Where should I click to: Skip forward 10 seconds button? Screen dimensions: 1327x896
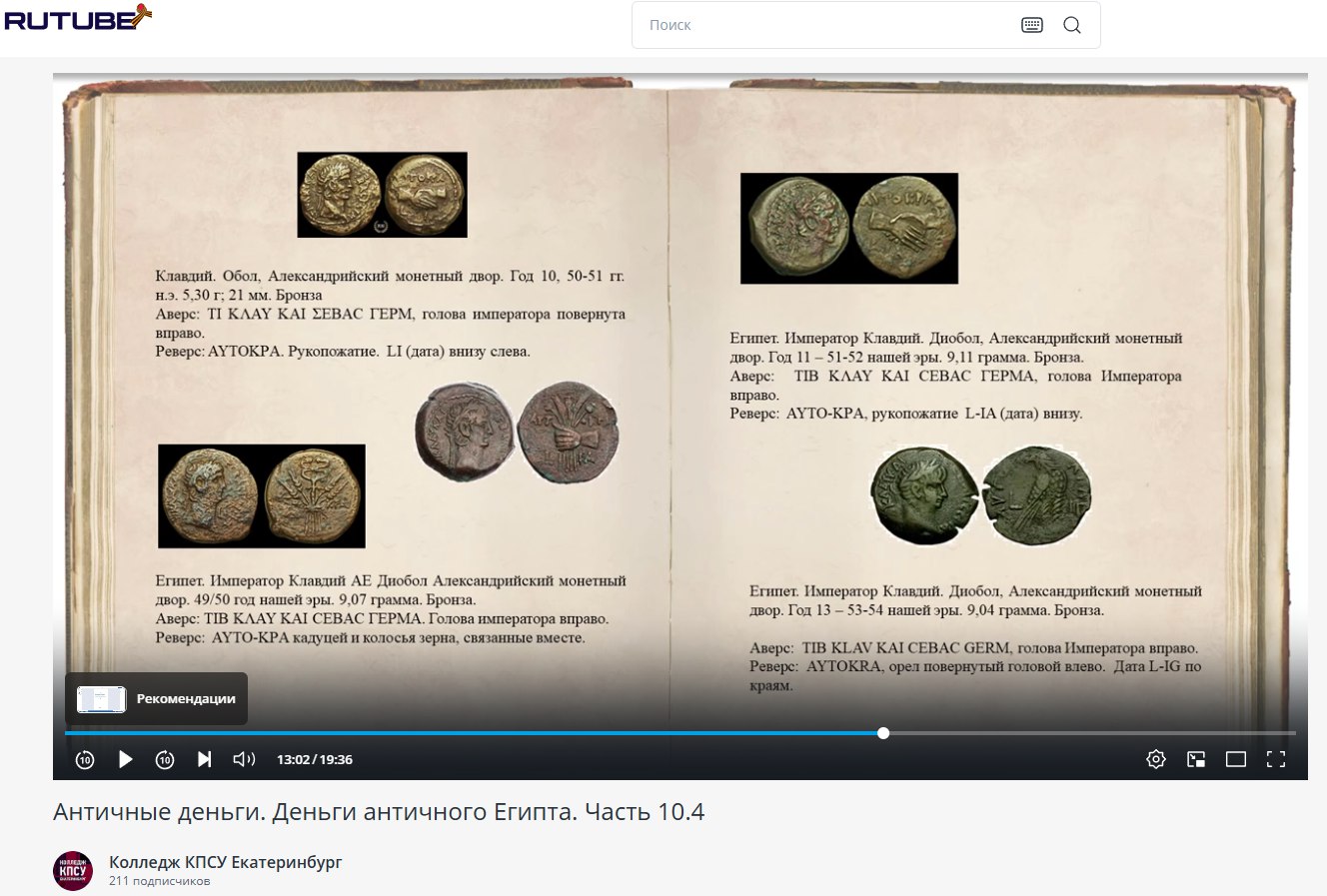point(165,759)
